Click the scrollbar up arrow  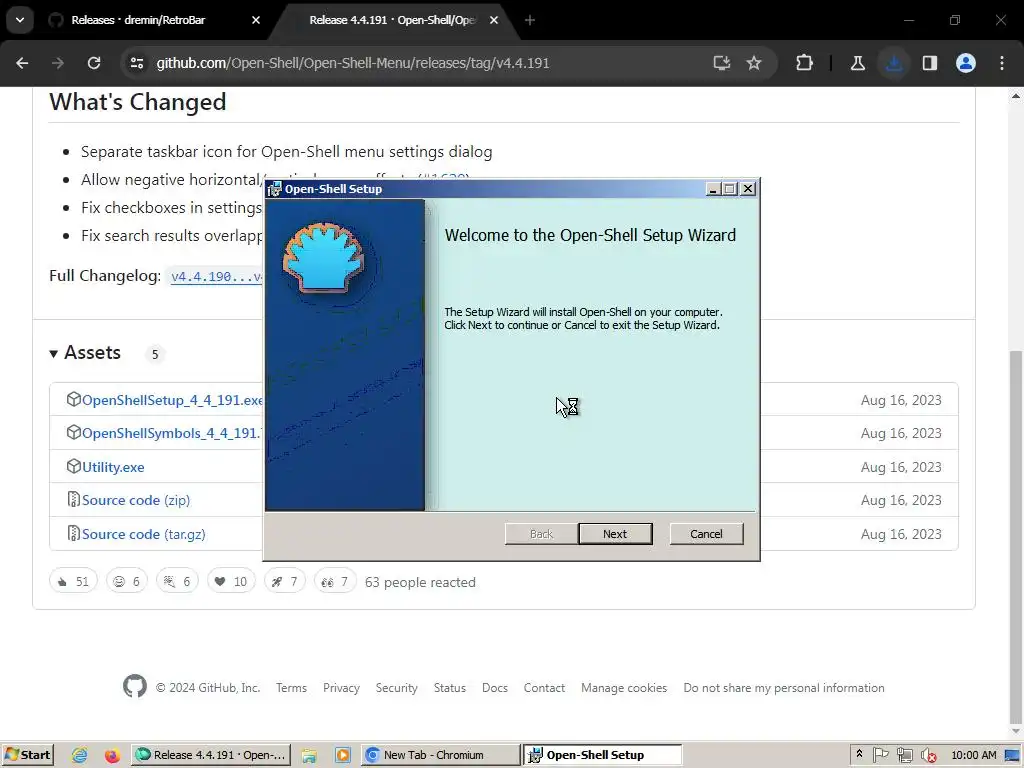click(1015, 95)
